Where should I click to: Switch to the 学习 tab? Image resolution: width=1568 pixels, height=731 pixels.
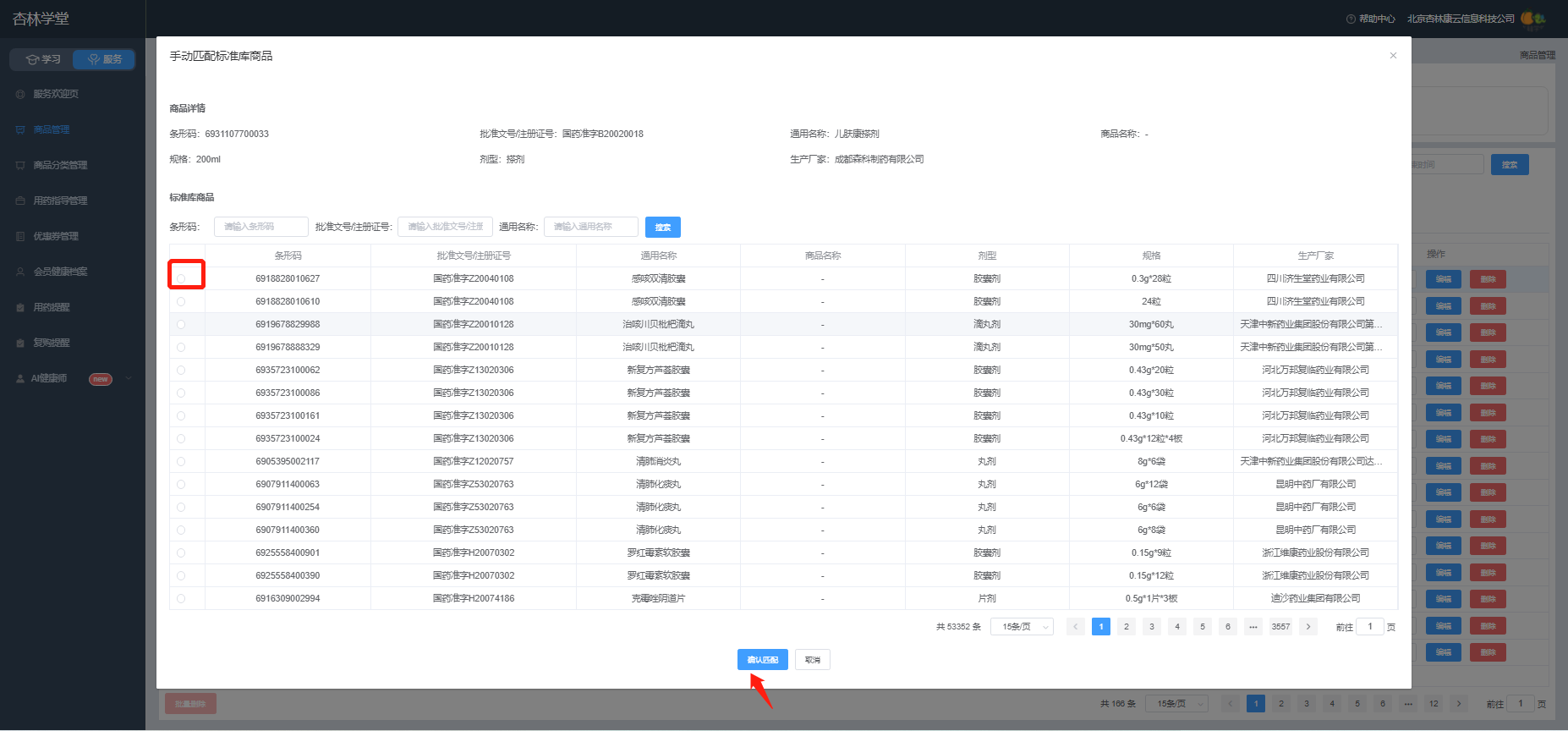(41, 59)
